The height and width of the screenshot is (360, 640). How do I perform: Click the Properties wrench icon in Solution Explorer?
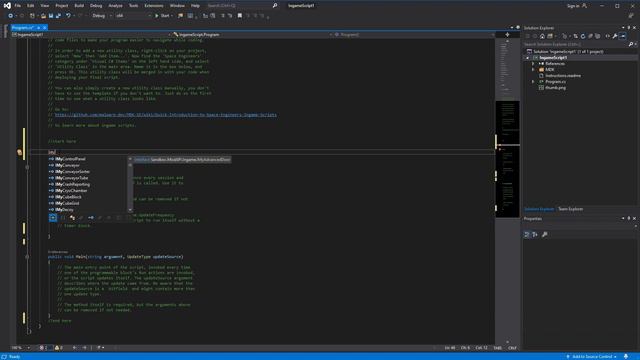point(615,36)
